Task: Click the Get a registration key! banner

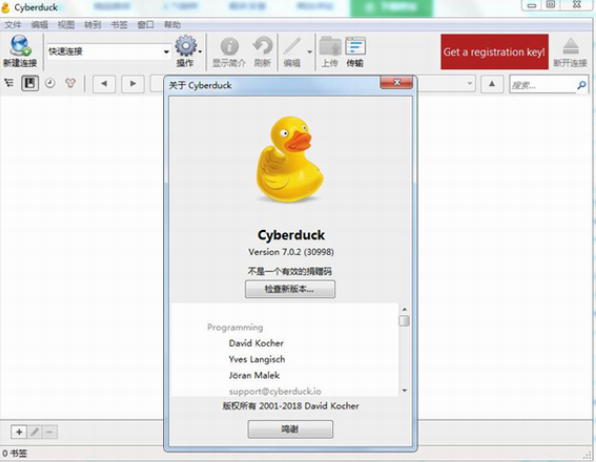Action: click(495, 52)
